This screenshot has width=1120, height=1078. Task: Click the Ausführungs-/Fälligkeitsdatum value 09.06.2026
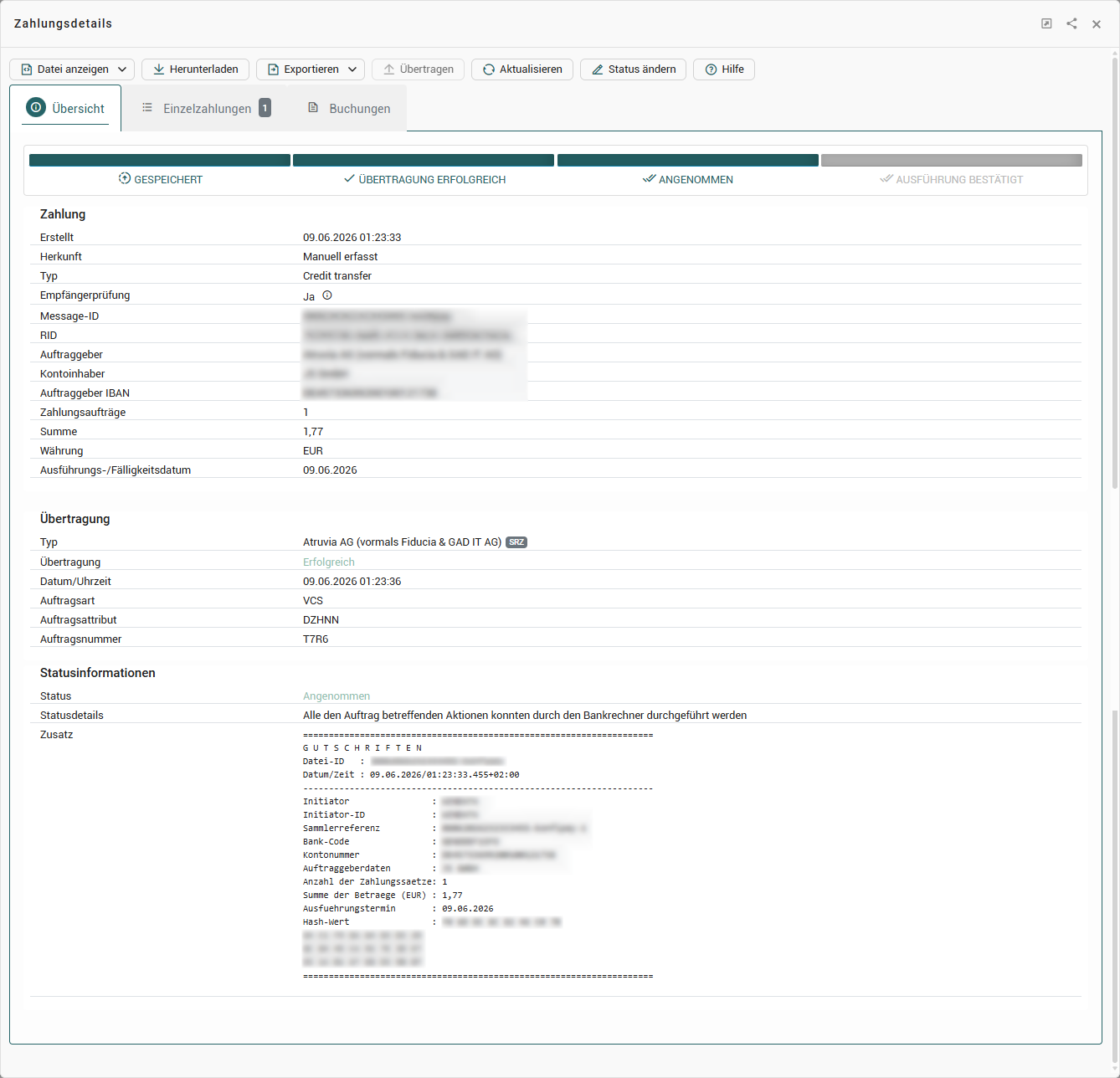click(x=330, y=470)
